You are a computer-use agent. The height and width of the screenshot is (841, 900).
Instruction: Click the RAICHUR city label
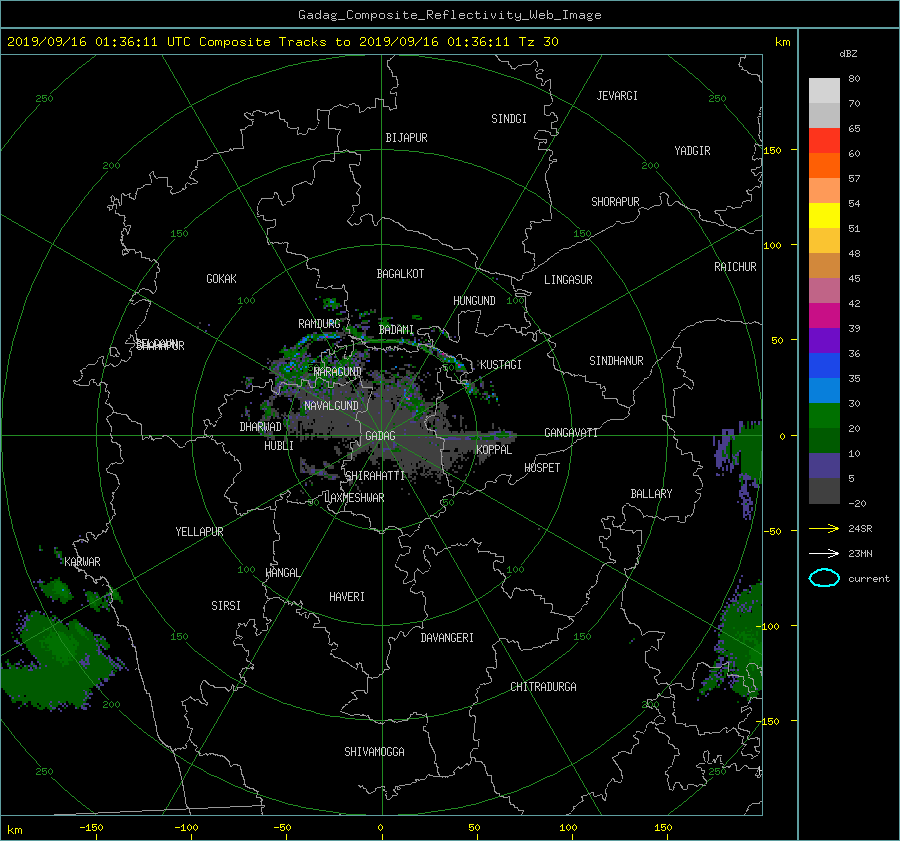point(735,267)
